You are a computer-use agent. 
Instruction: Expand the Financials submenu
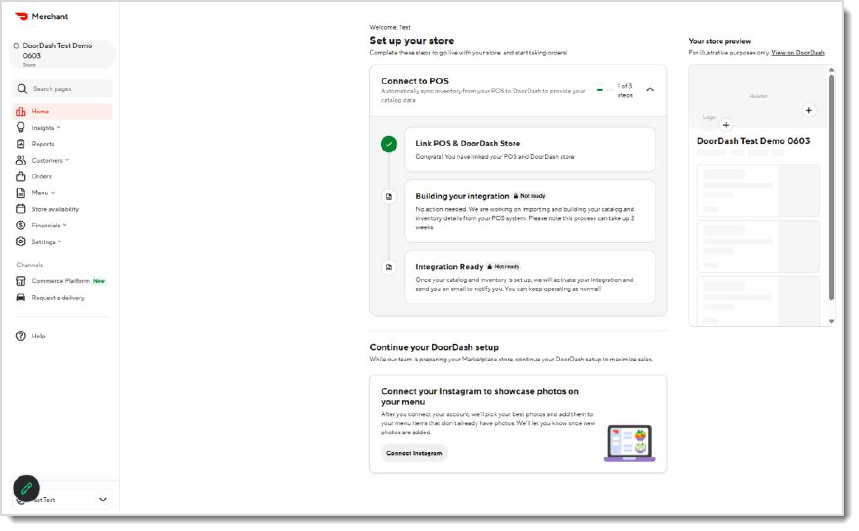coord(65,225)
